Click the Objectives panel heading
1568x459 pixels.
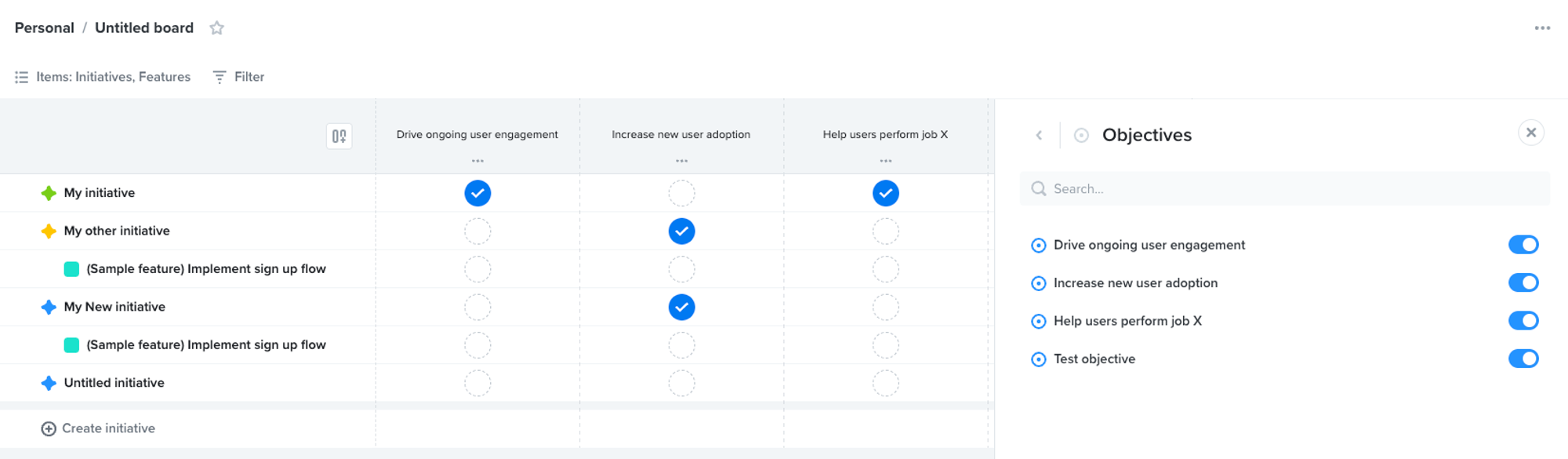[1147, 135]
